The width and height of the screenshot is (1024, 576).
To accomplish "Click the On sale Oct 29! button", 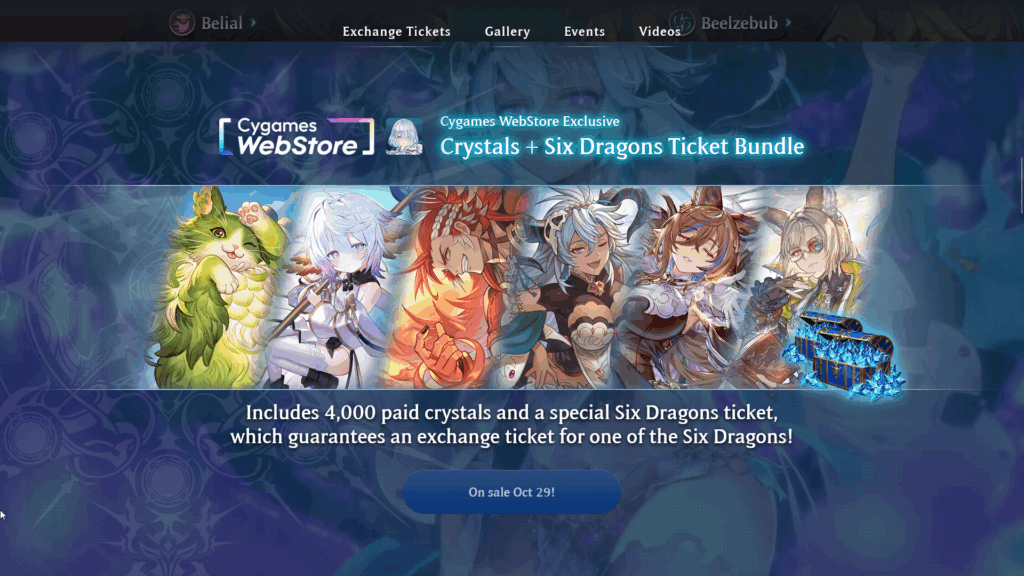I will pos(511,492).
